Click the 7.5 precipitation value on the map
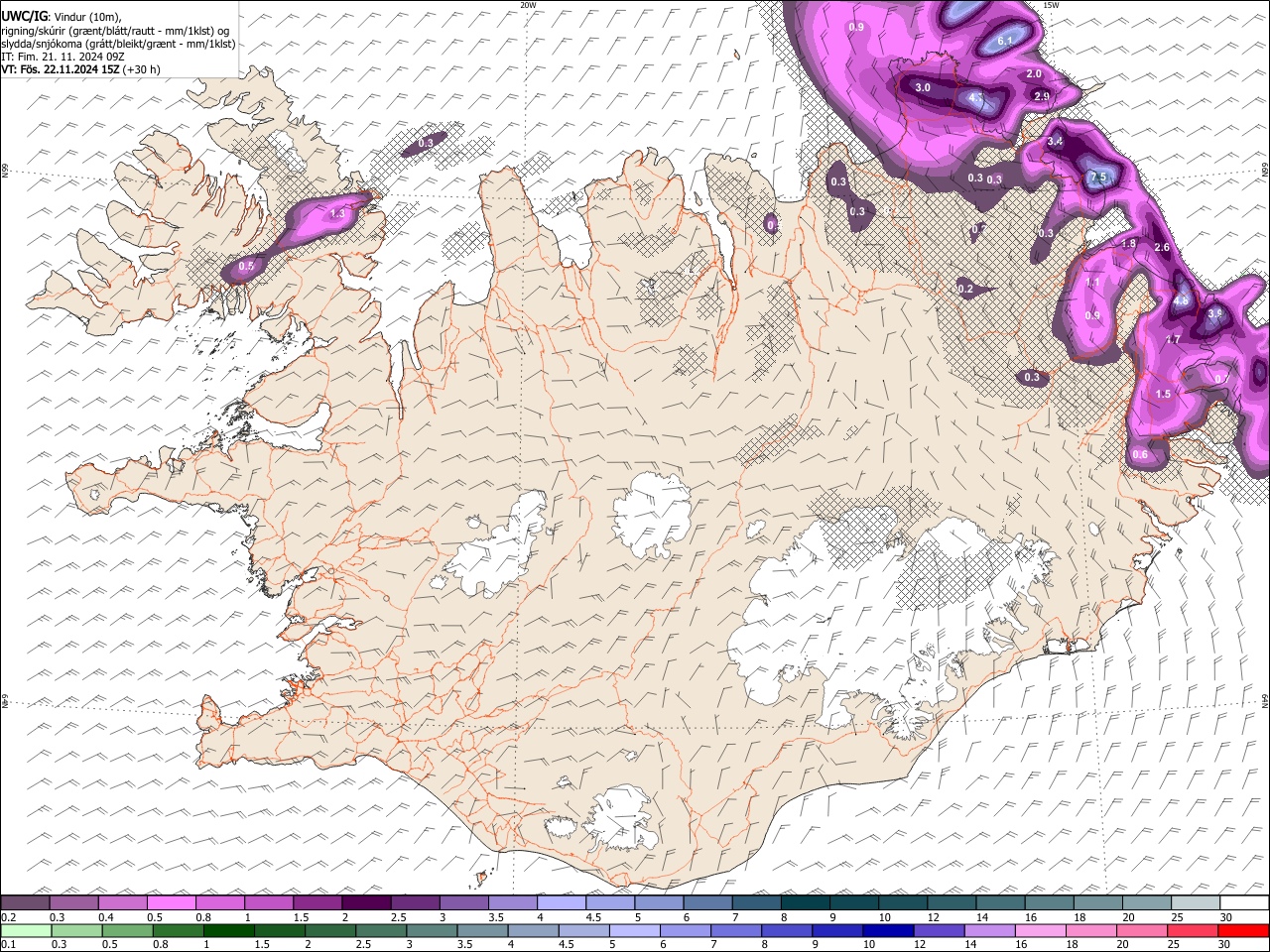This screenshot has height=952, width=1270. click(x=1097, y=178)
